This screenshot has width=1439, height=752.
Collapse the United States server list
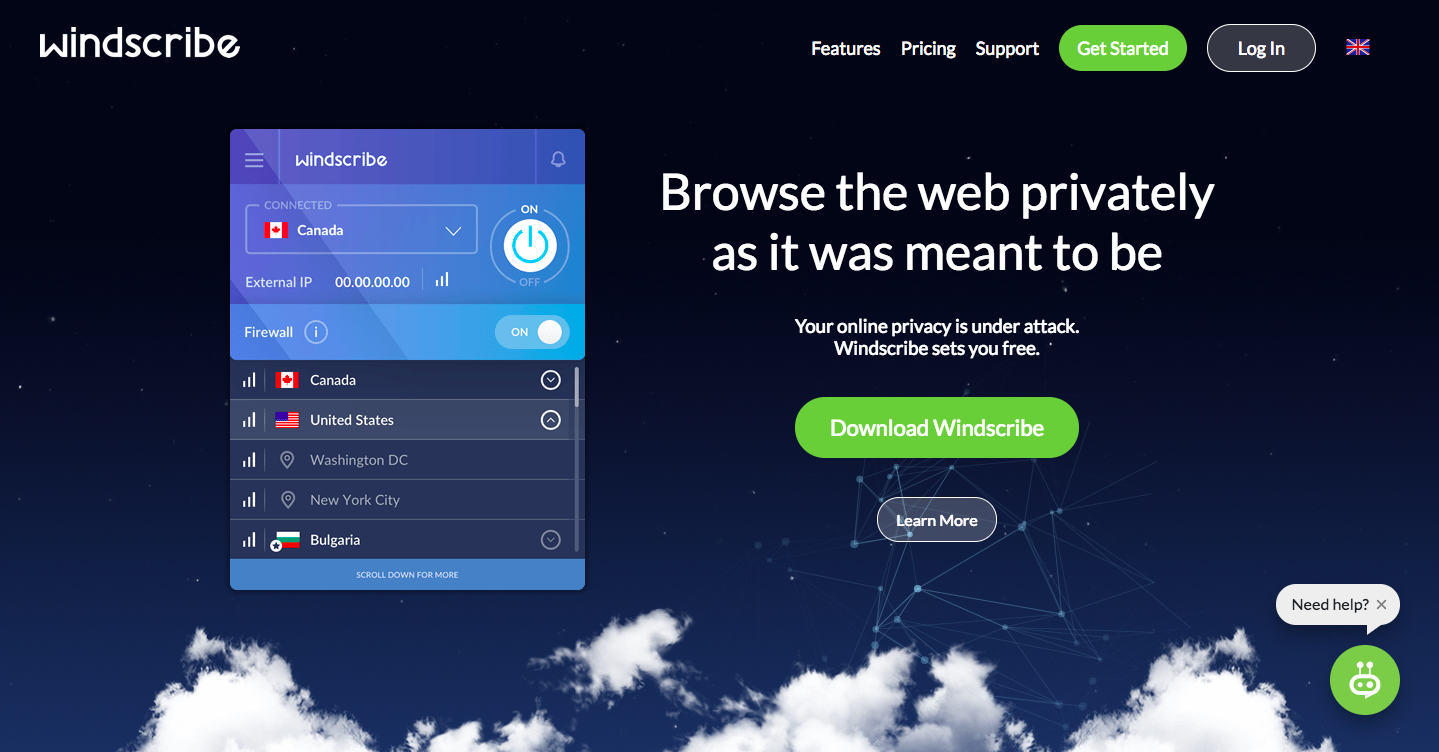point(550,420)
